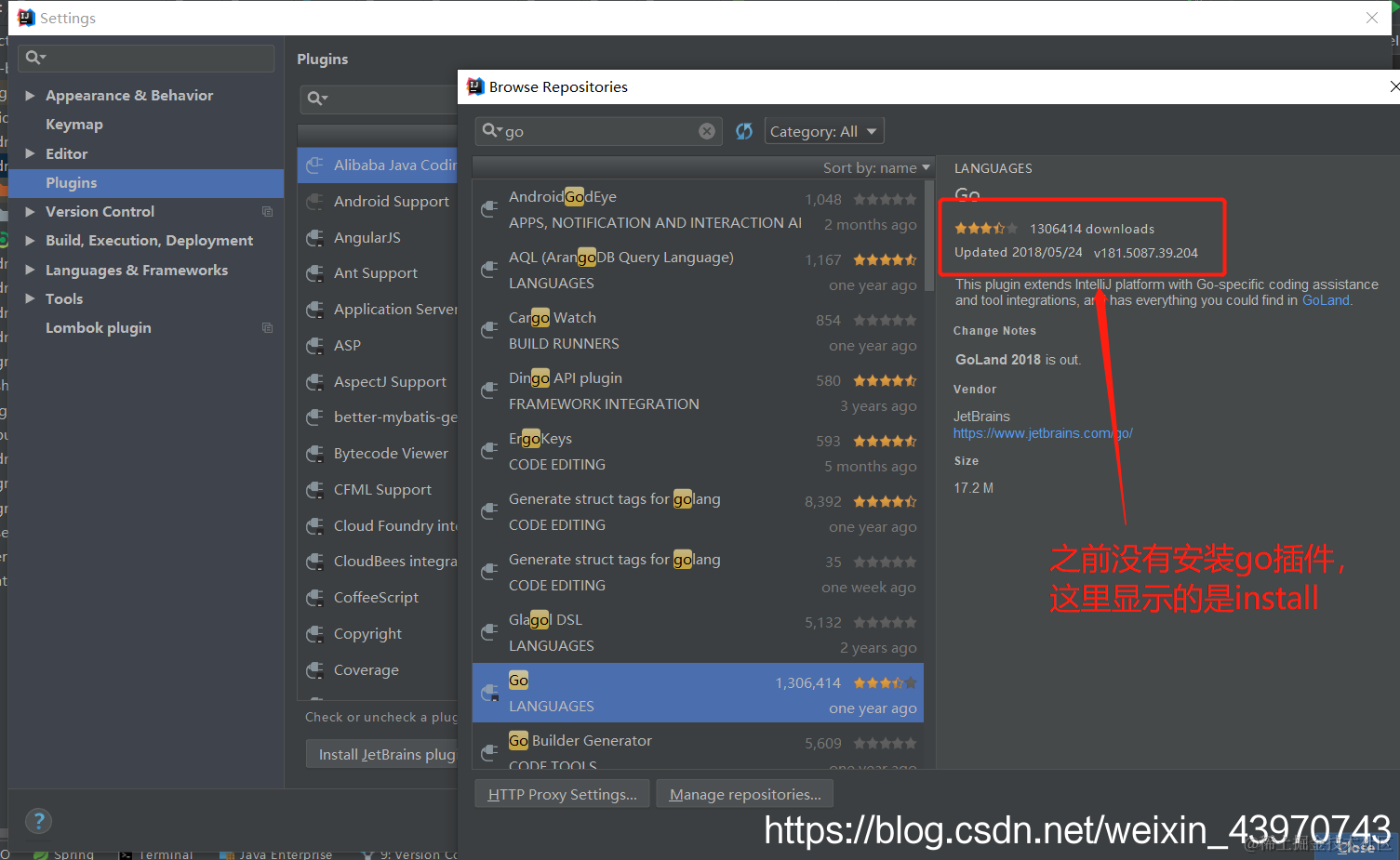Viewport: 1400px width, 860px height.
Task: Select Plugins in settings tree
Action: click(145, 182)
